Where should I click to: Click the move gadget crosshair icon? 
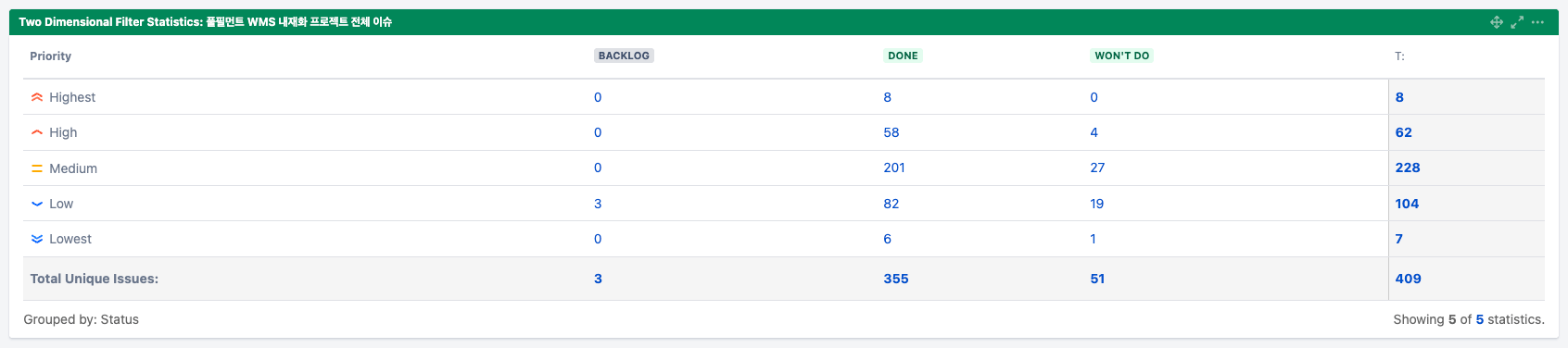tap(1496, 22)
